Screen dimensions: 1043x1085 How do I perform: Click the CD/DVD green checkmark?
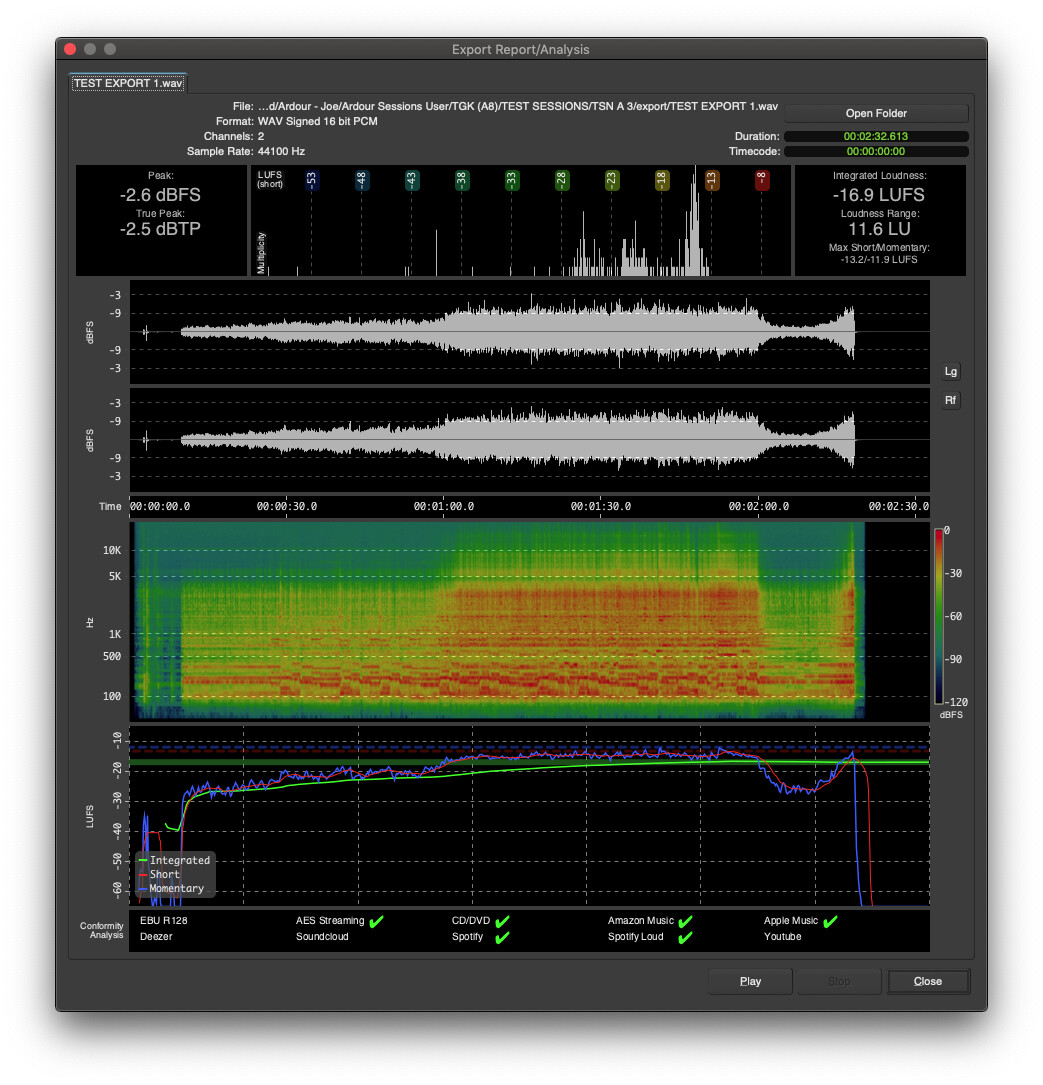pyautogui.click(x=502, y=921)
